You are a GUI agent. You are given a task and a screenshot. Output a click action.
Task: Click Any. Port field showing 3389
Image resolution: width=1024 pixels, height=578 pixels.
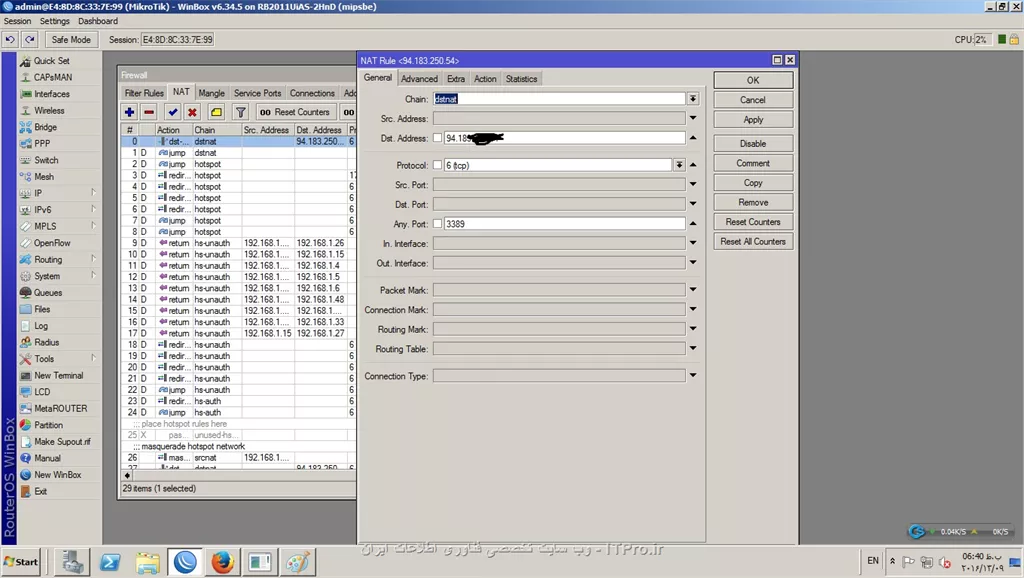click(564, 224)
